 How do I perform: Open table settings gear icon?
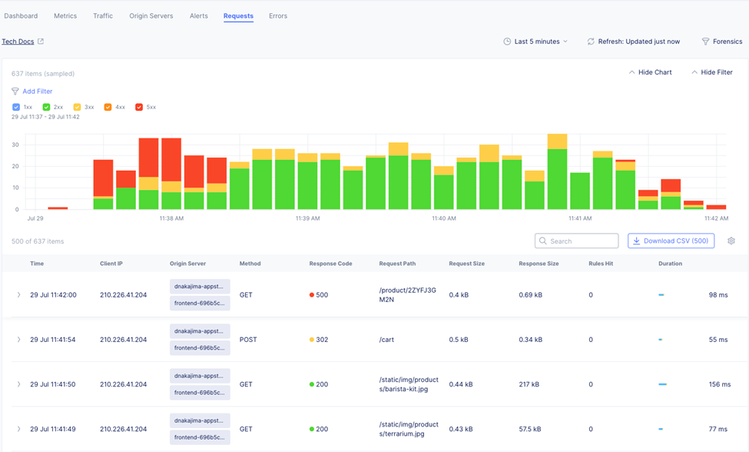tap(731, 241)
